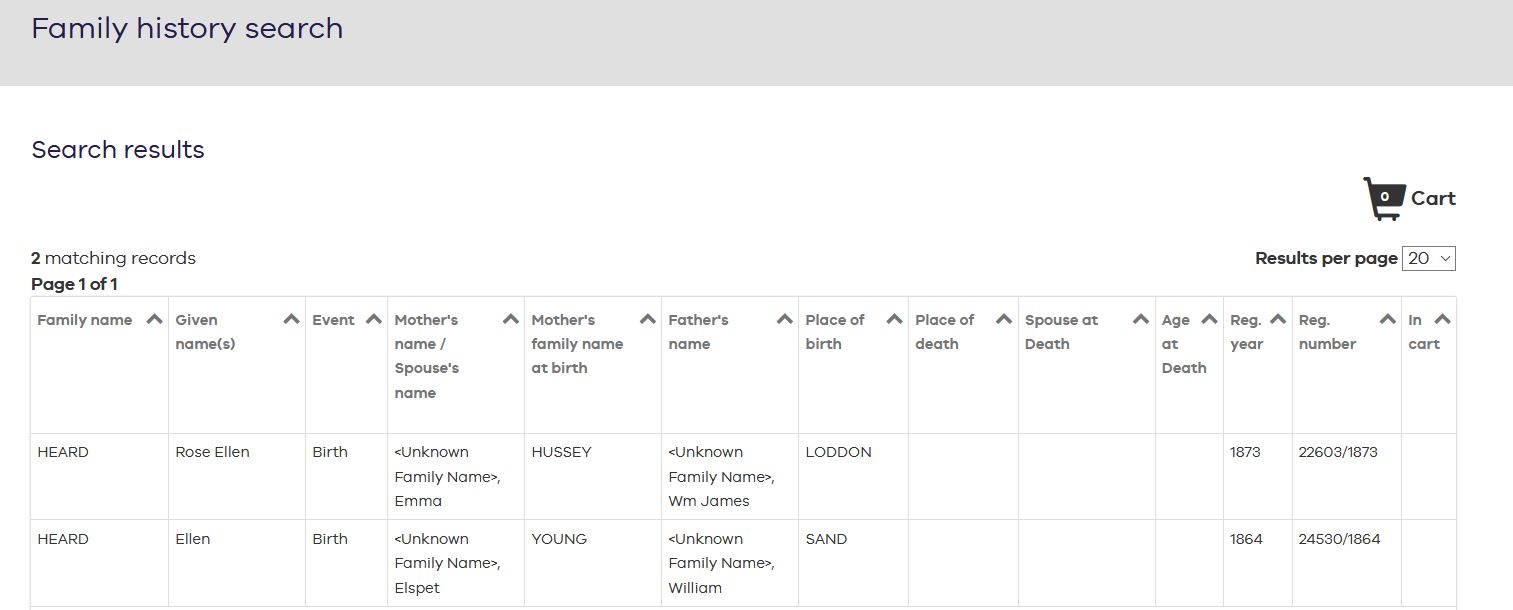Sort by Event column arrow
1513x610 pixels.
pyautogui.click(x=373, y=320)
